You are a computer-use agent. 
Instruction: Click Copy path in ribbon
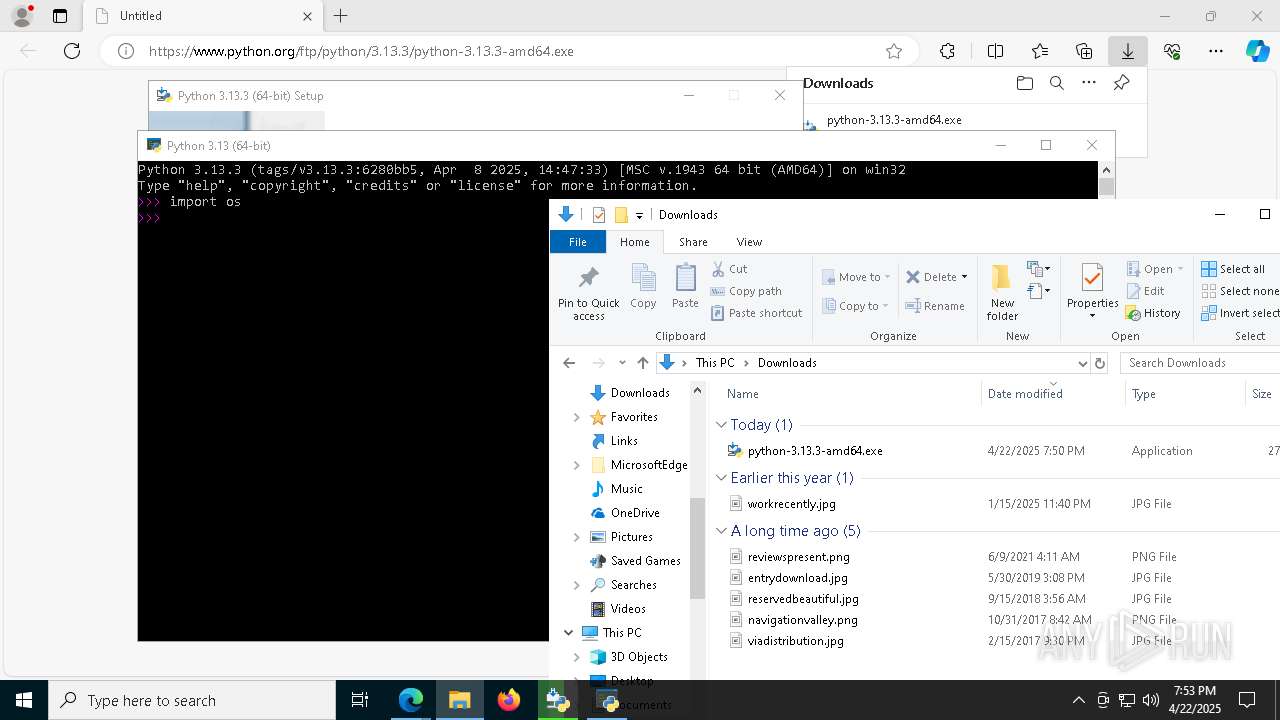pyautogui.click(x=746, y=291)
